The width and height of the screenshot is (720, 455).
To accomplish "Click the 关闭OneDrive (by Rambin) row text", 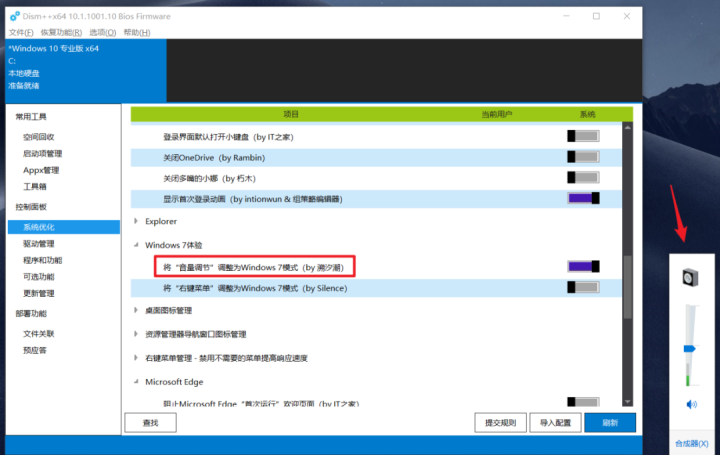I will pos(214,157).
